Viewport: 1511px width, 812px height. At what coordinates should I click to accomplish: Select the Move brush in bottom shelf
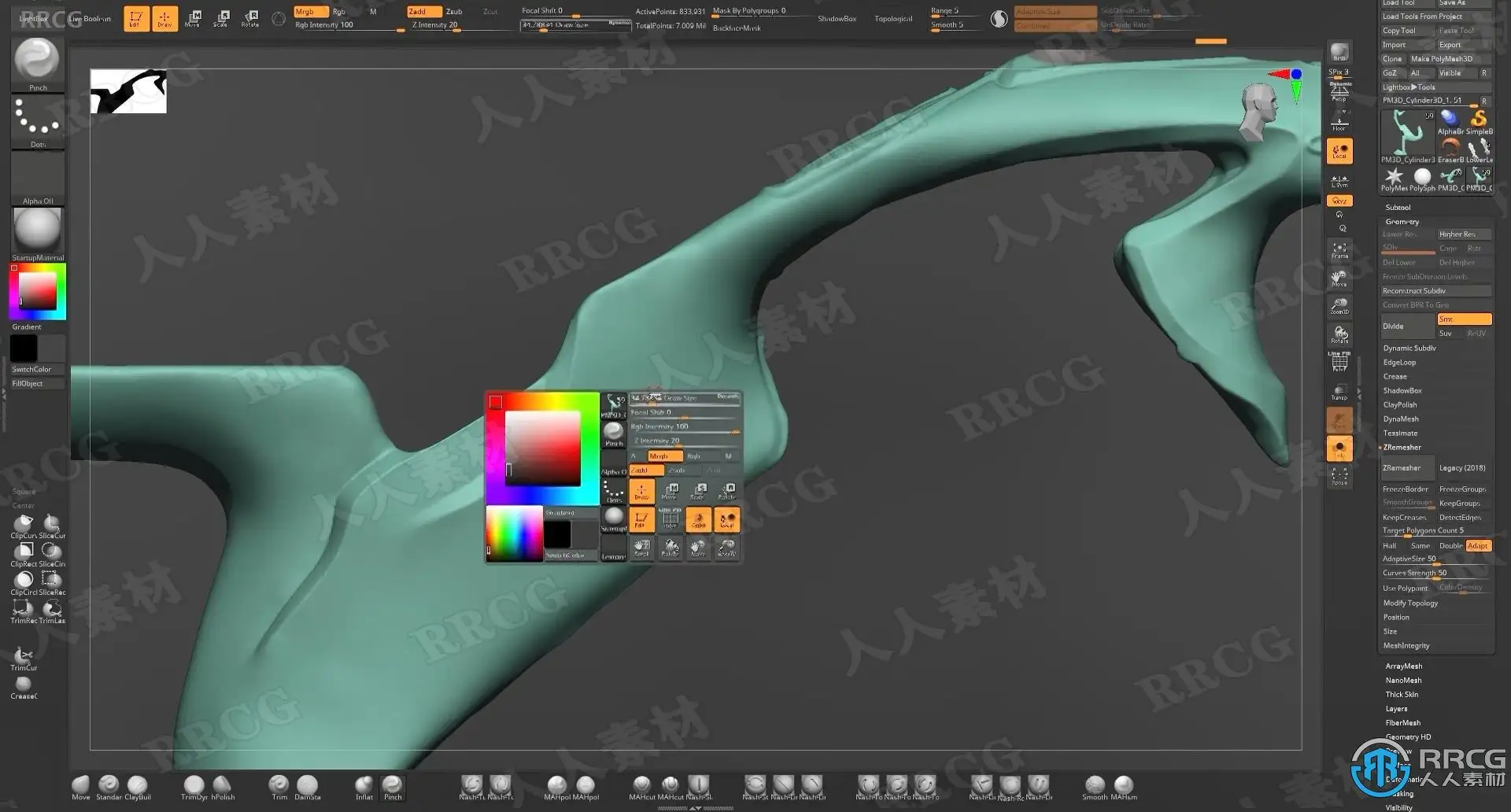pos(80,787)
